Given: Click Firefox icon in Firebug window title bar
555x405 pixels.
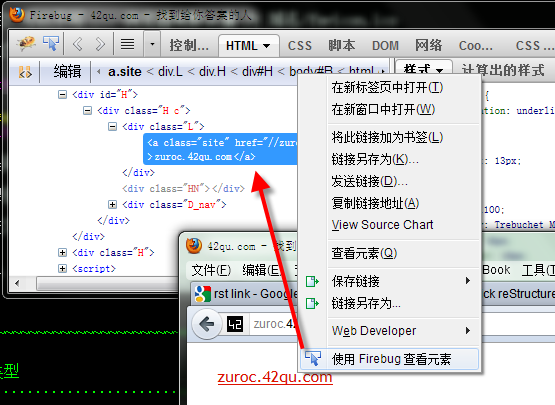Looking at the screenshot, I should [x=17, y=15].
